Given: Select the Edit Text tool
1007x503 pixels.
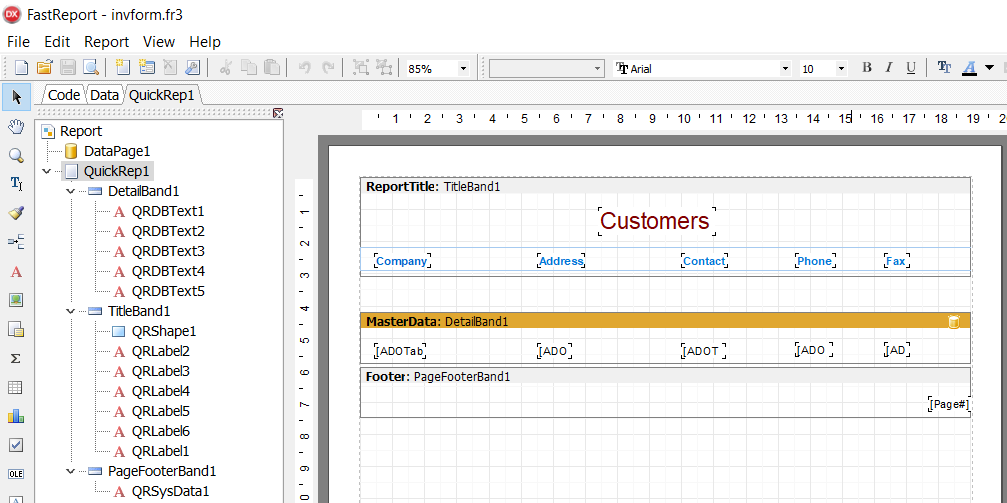Looking at the screenshot, I should (16, 184).
